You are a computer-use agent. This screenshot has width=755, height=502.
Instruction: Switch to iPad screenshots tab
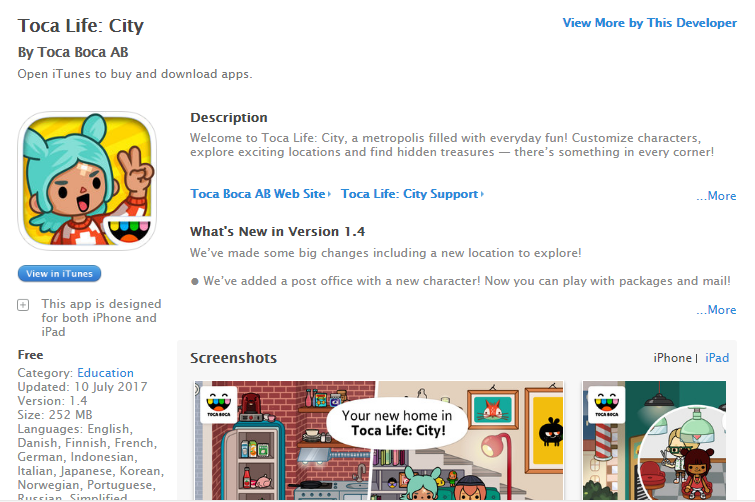pos(717,358)
